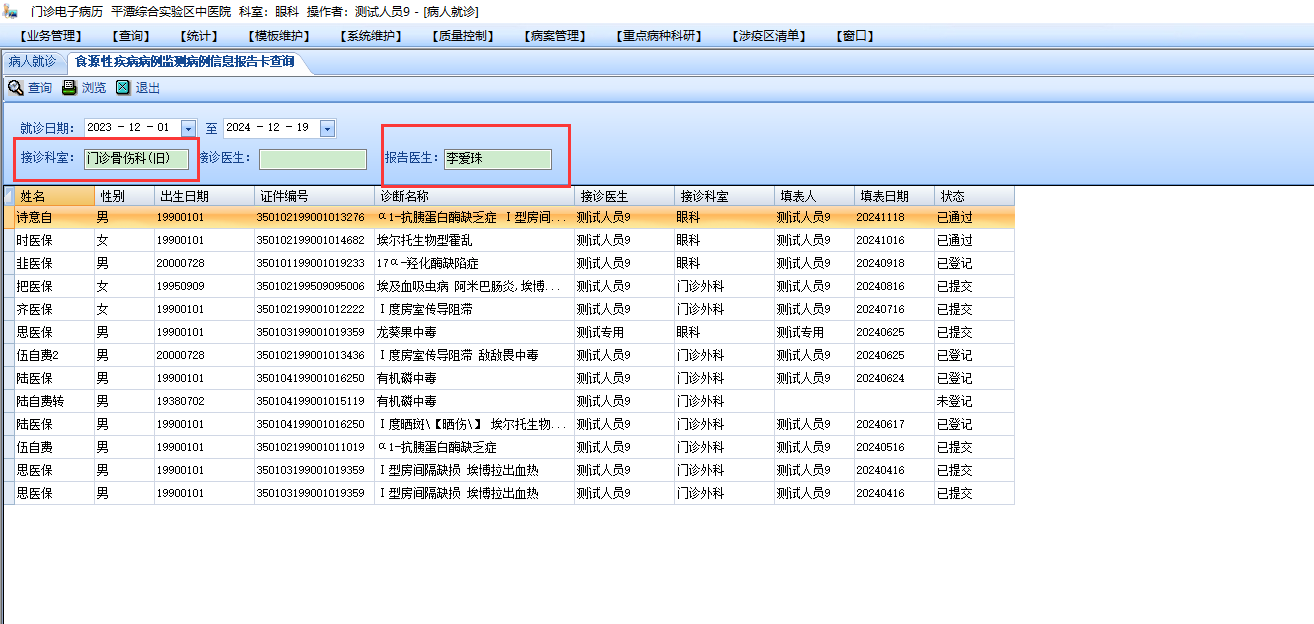Sort by the 诊断名称 column header
The image size is (1314, 624).
click(x=475, y=196)
